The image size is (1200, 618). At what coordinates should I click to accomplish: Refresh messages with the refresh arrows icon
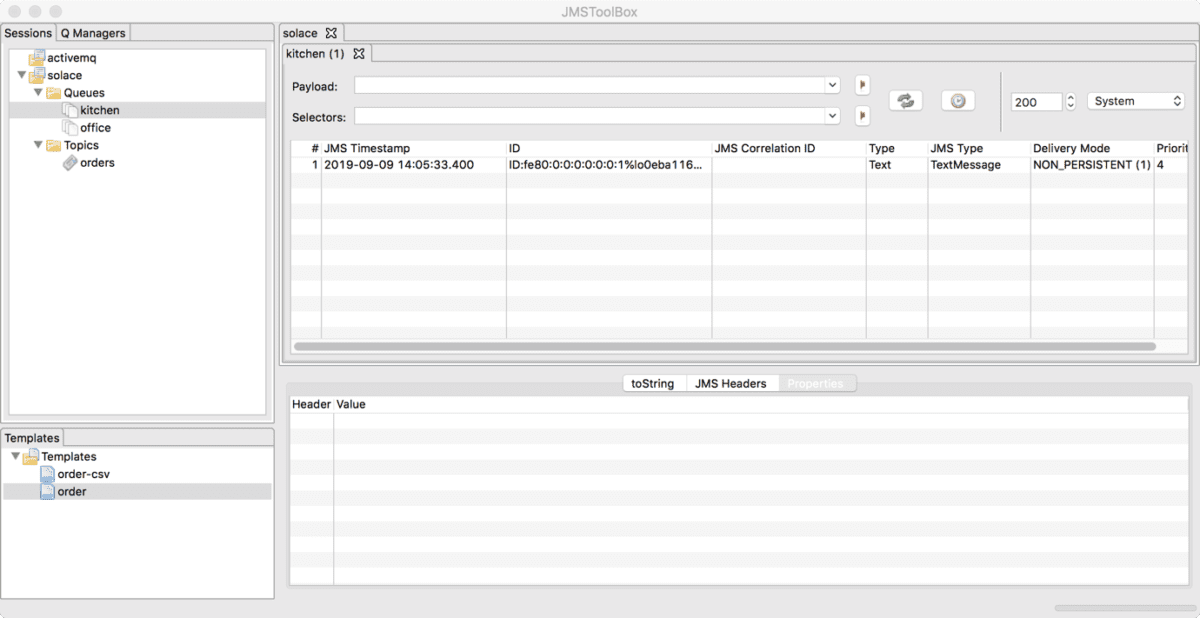[906, 100]
